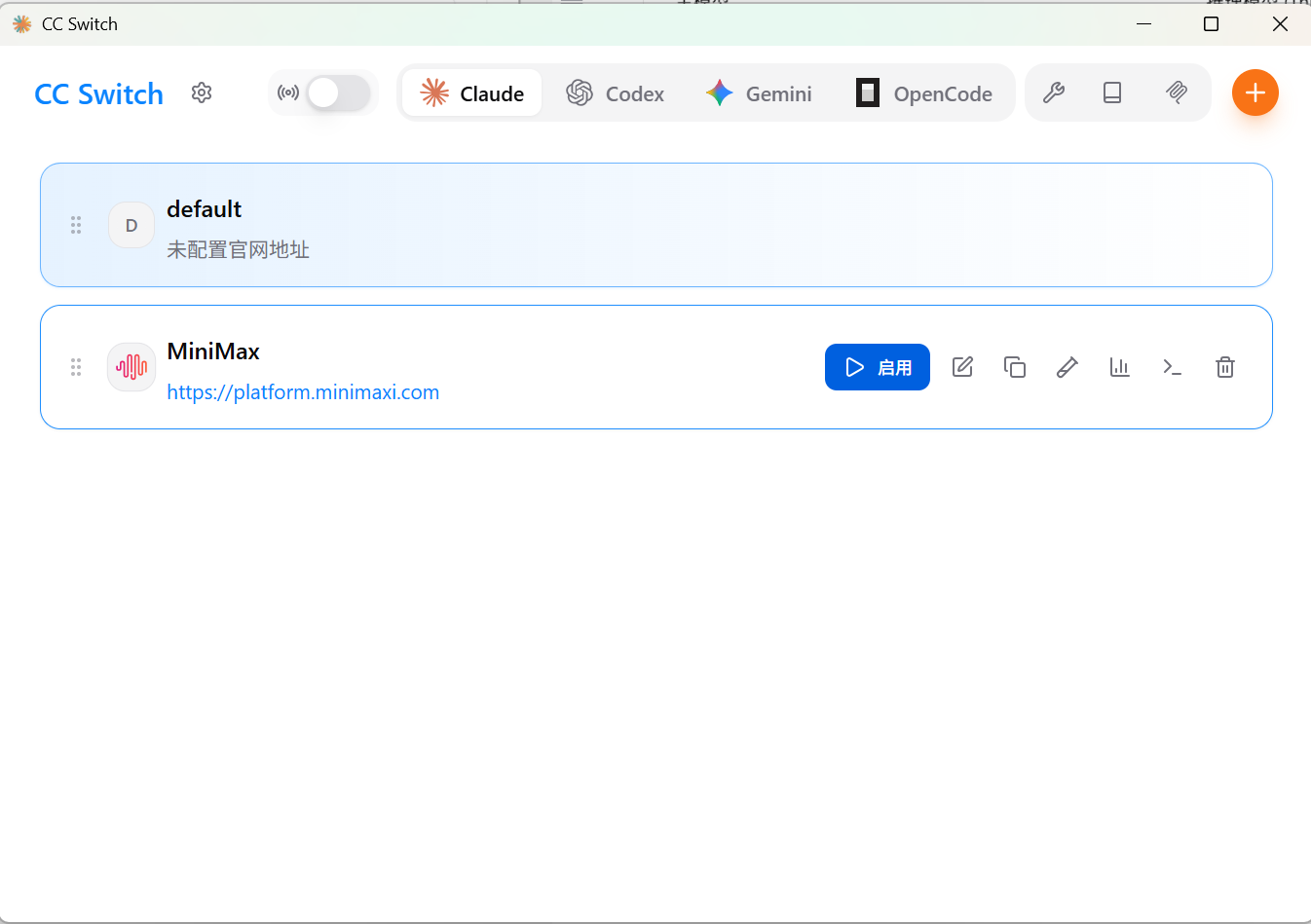Edit the MiniMax provider

coord(962,367)
